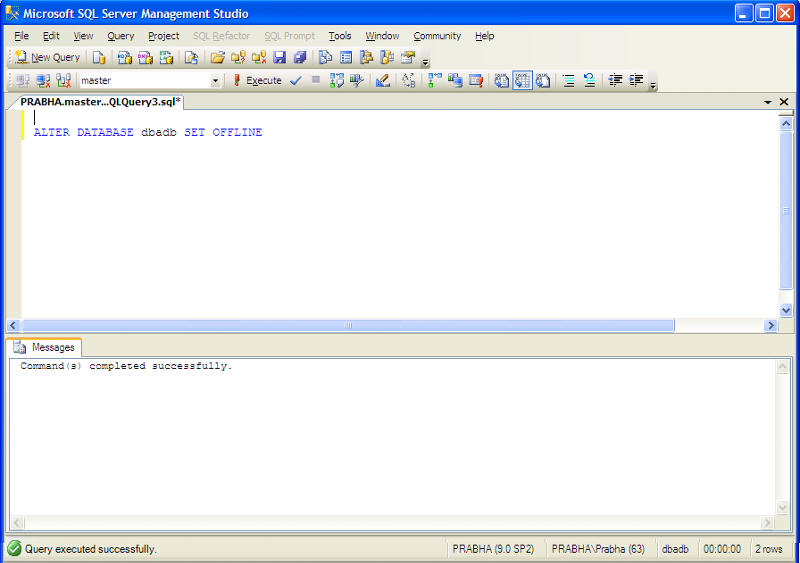
Task: Open Template Explorer from the toolbar
Action: (387, 57)
